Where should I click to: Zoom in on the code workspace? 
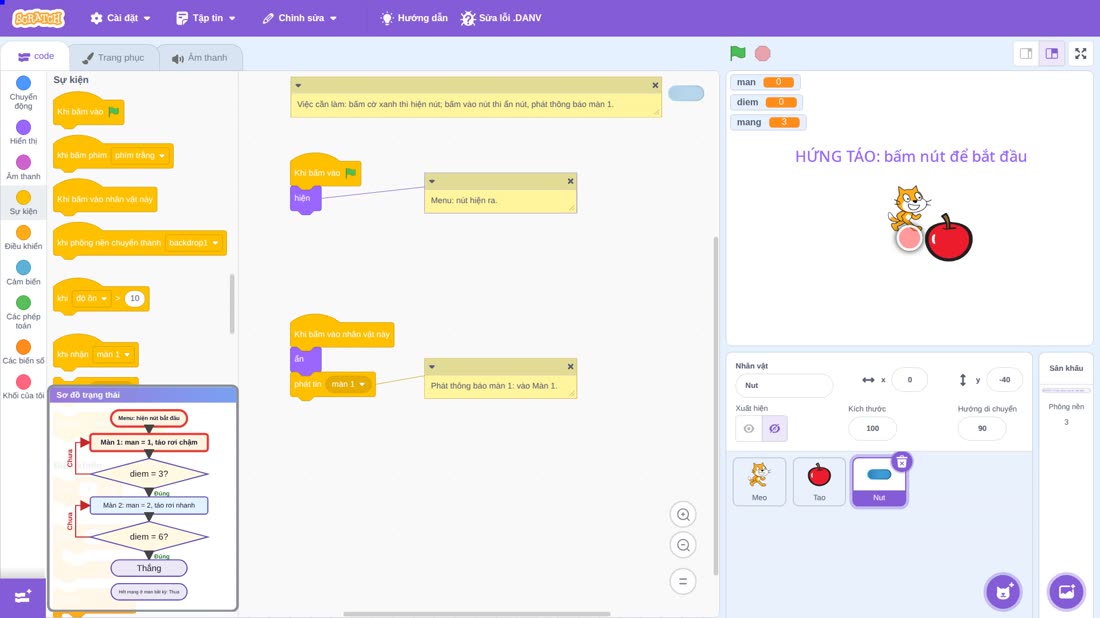[683, 514]
